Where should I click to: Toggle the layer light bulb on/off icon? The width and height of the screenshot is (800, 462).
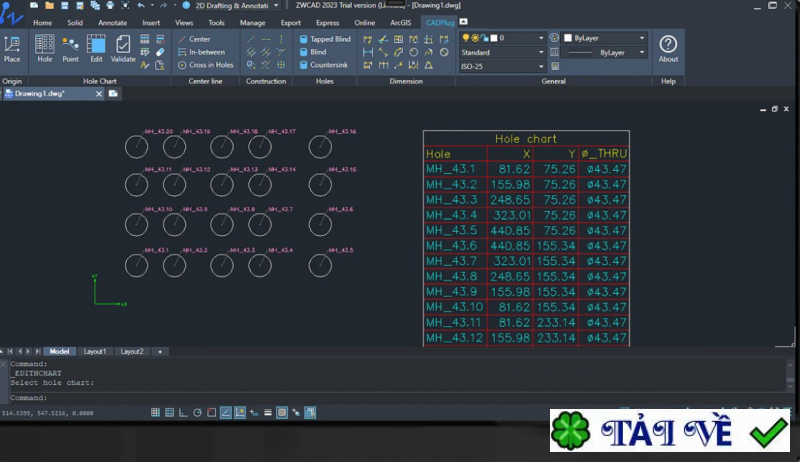coord(465,38)
